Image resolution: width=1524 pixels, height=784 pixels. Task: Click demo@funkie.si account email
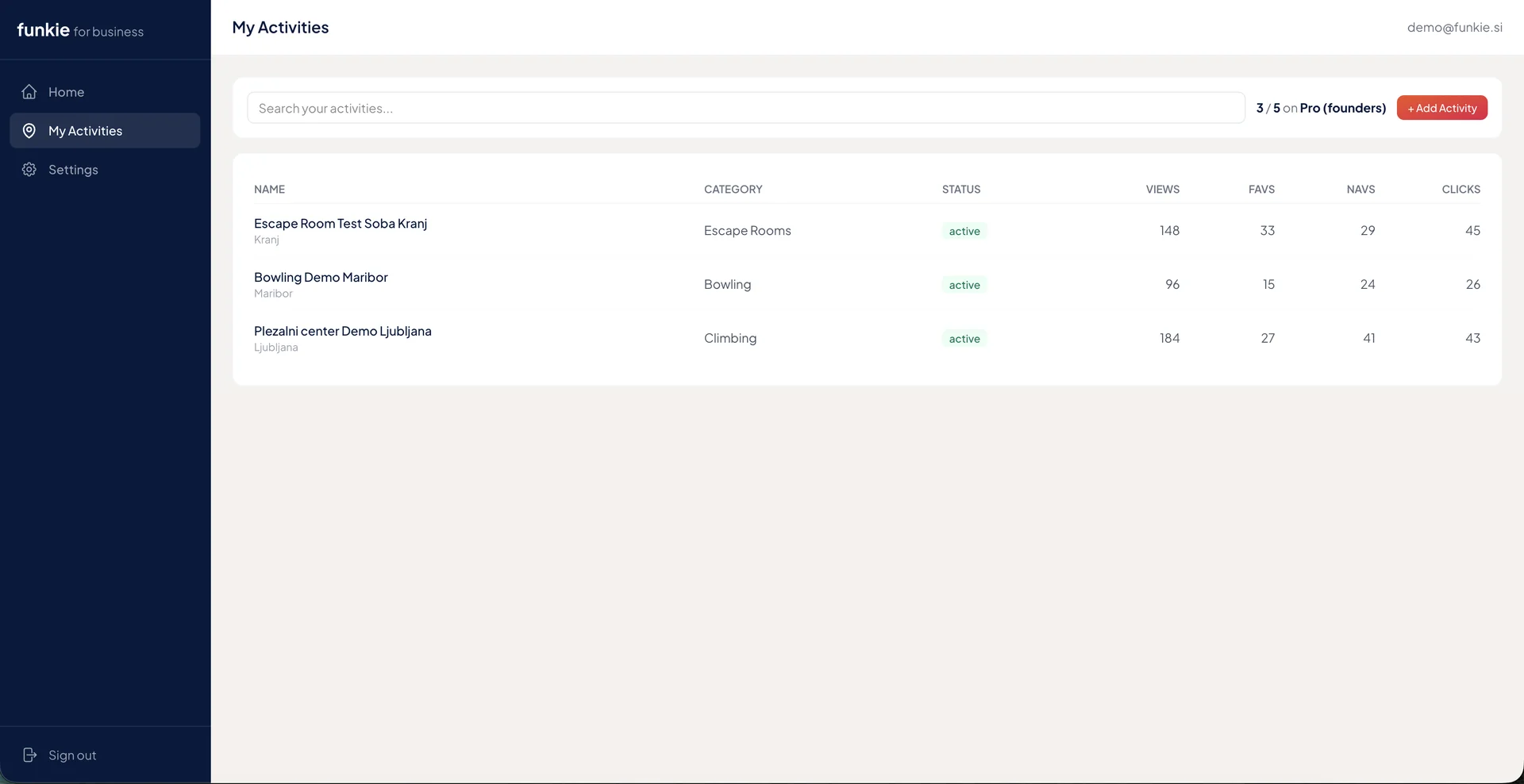coord(1454,27)
